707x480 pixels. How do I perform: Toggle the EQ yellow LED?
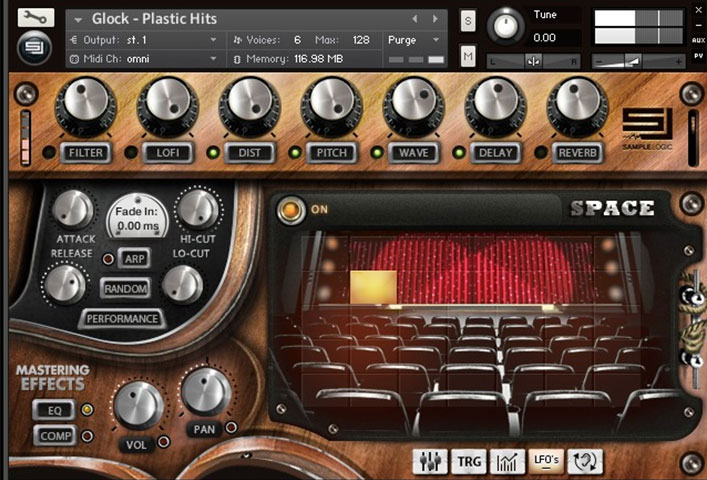click(x=87, y=410)
